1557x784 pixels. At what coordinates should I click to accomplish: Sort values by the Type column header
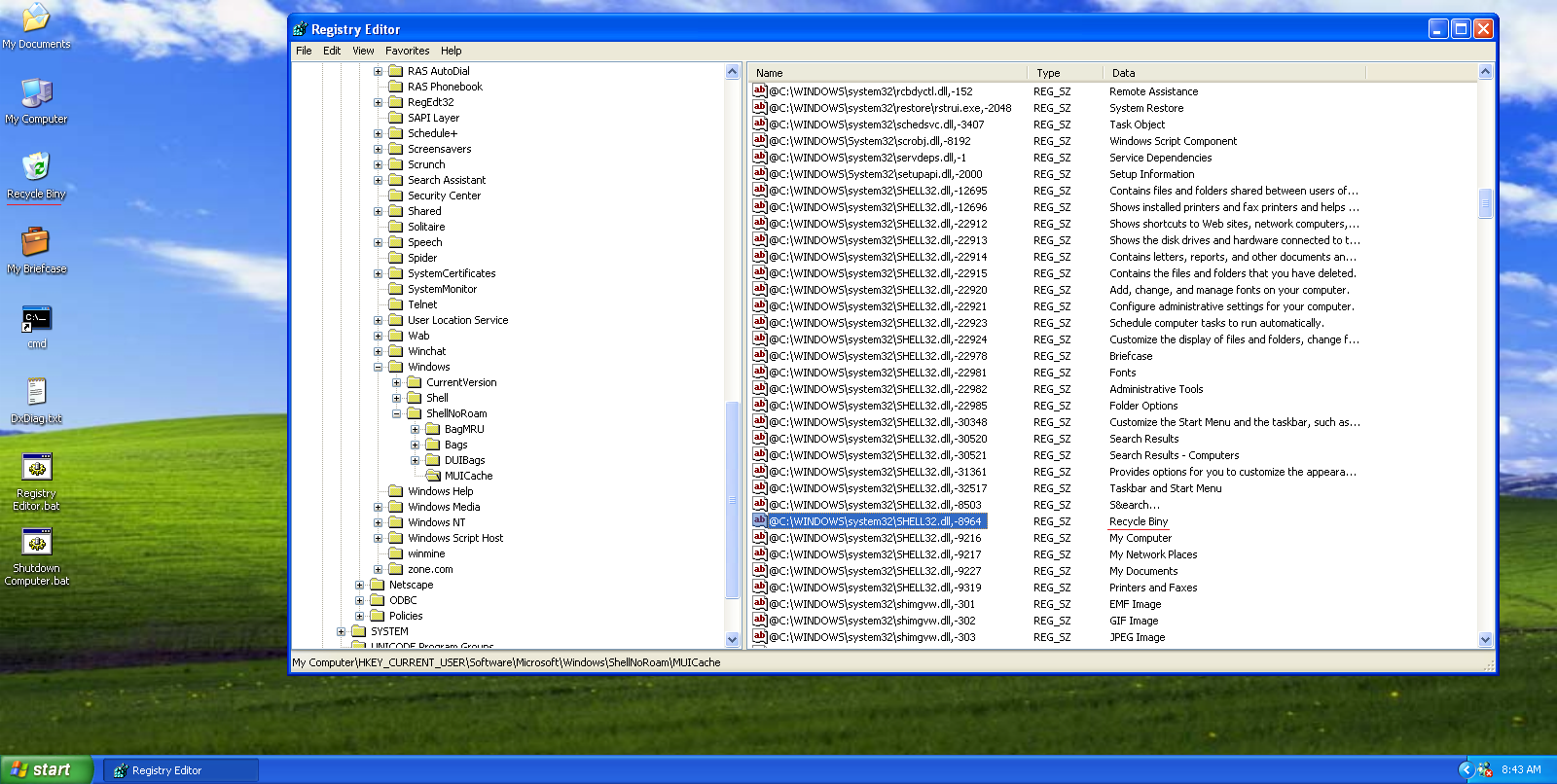1064,73
